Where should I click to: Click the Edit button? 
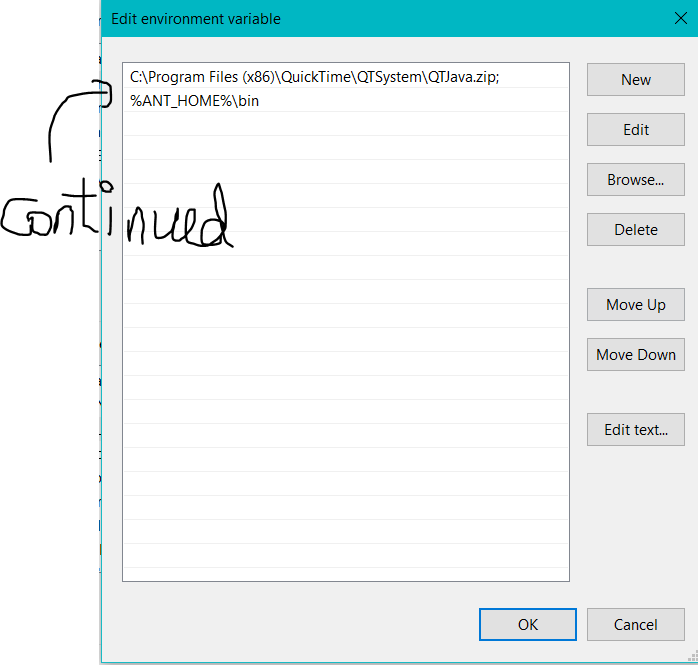636,130
